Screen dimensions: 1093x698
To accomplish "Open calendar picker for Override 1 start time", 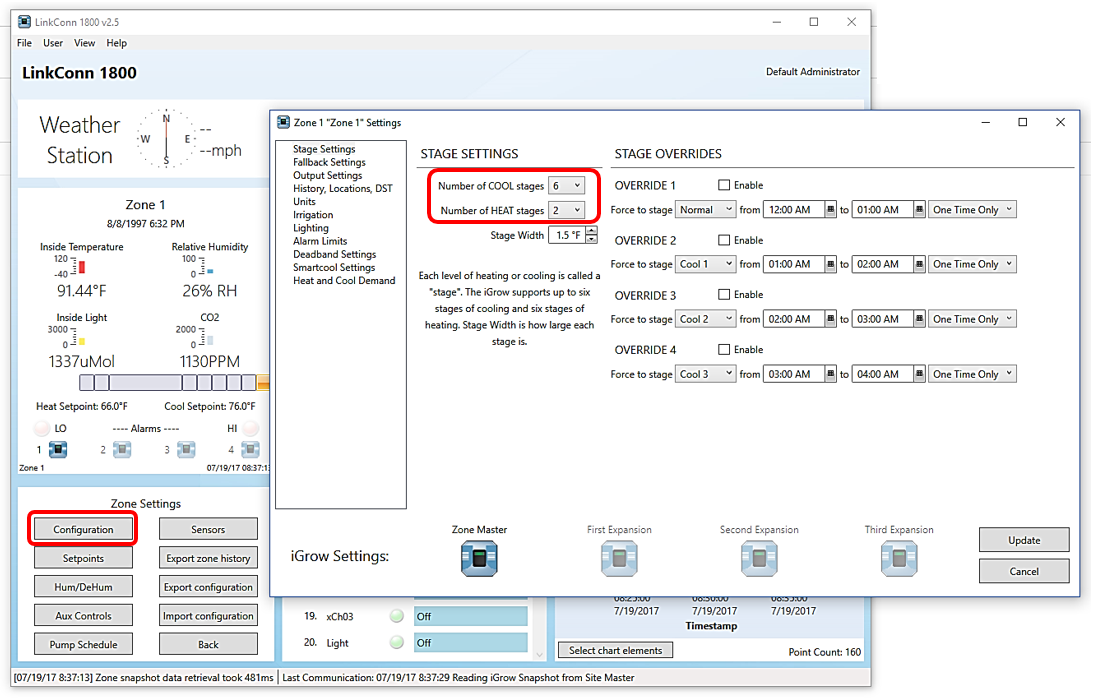I will tap(830, 209).
